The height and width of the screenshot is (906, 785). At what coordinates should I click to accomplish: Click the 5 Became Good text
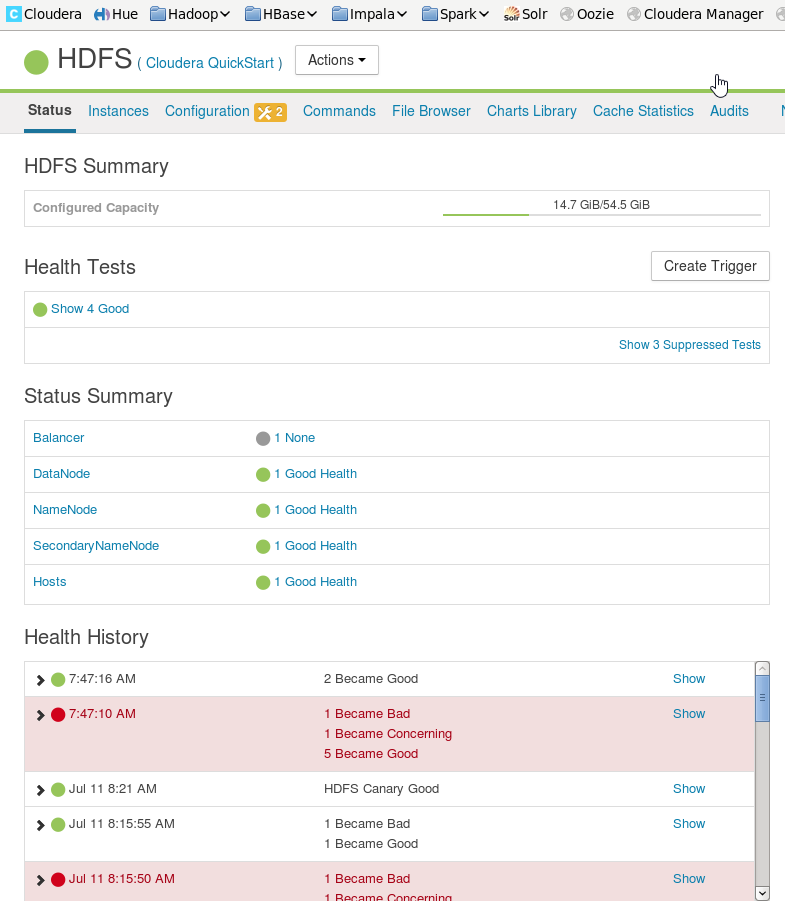(371, 754)
